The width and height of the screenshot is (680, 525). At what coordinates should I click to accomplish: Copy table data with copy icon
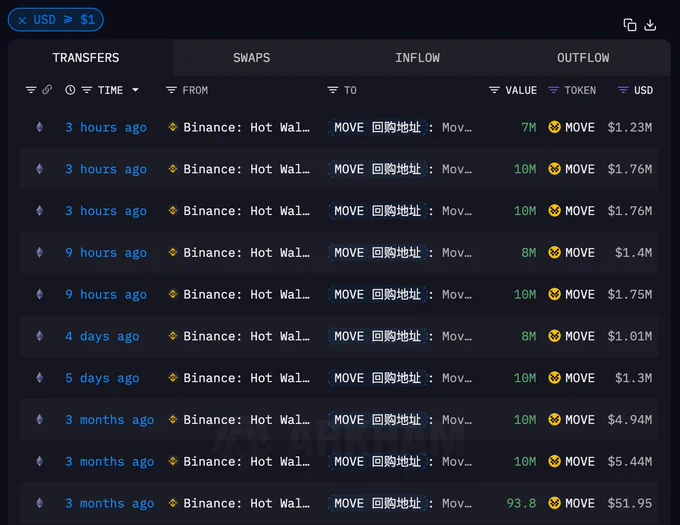click(630, 25)
